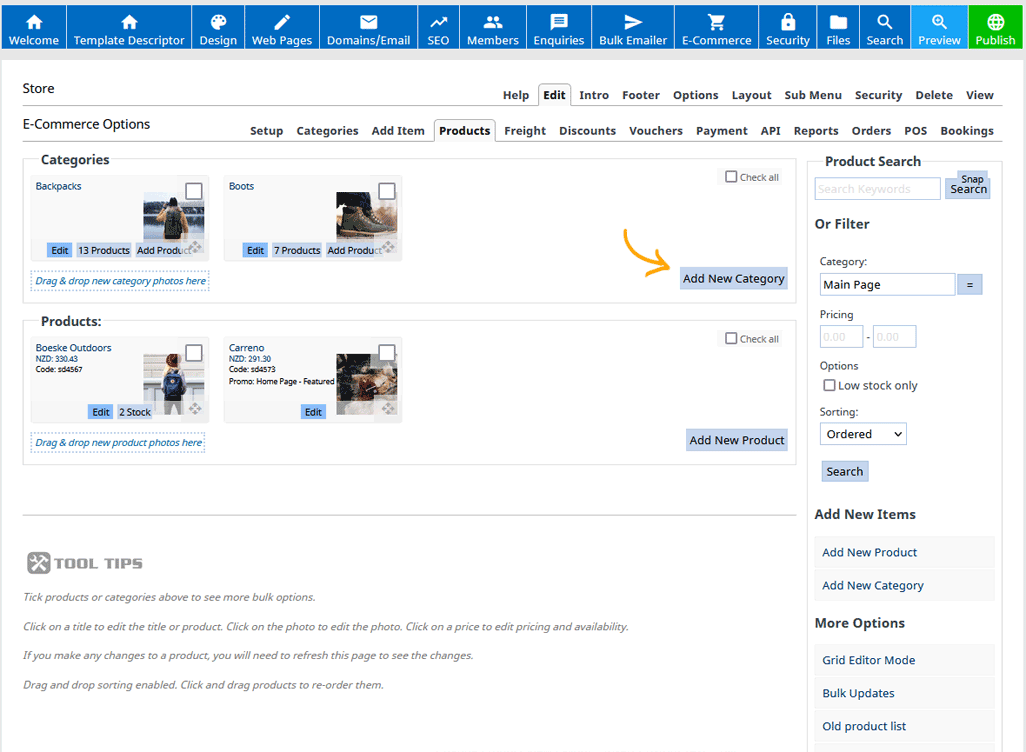Grab the Boeske Outdoors product move handle

tap(195, 409)
